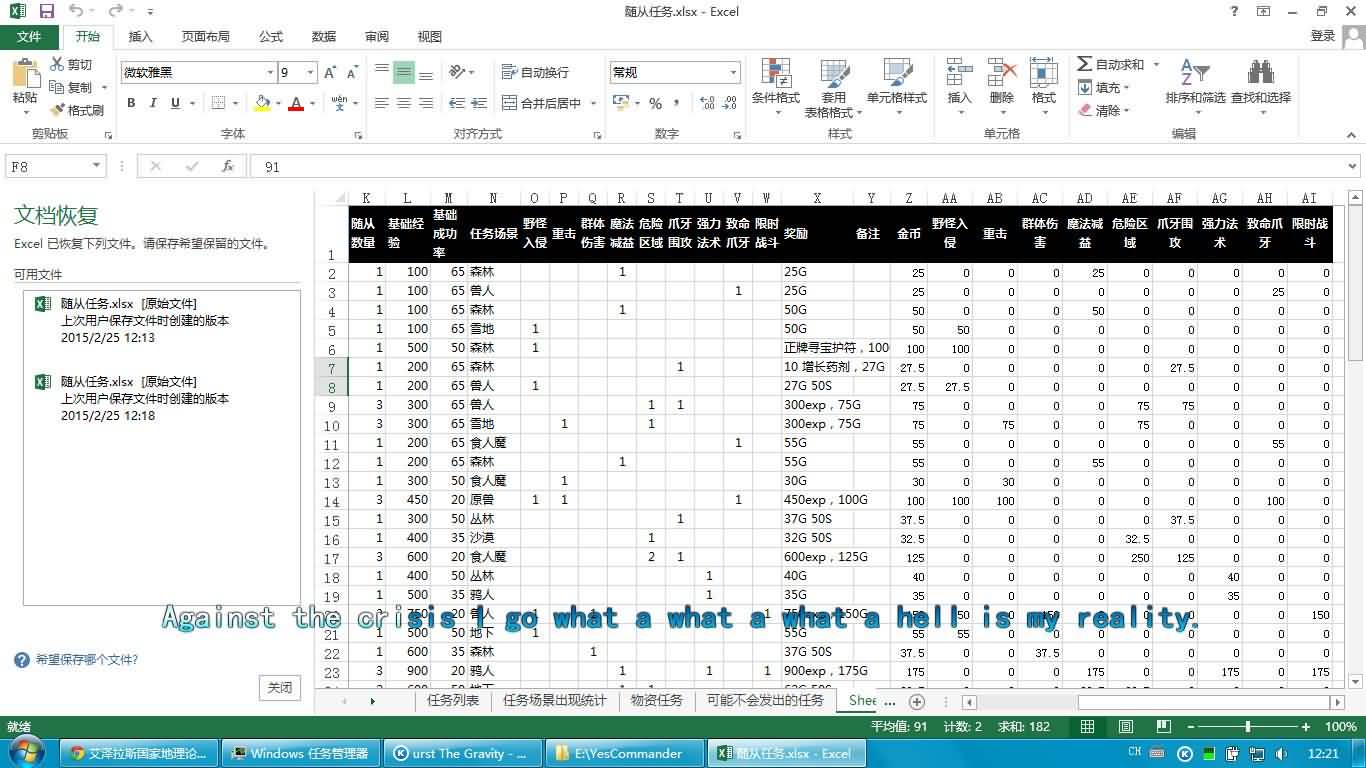Select the 格式刷 Format Painter brush
Image resolution: width=1366 pixels, height=768 pixels.
tap(57, 110)
